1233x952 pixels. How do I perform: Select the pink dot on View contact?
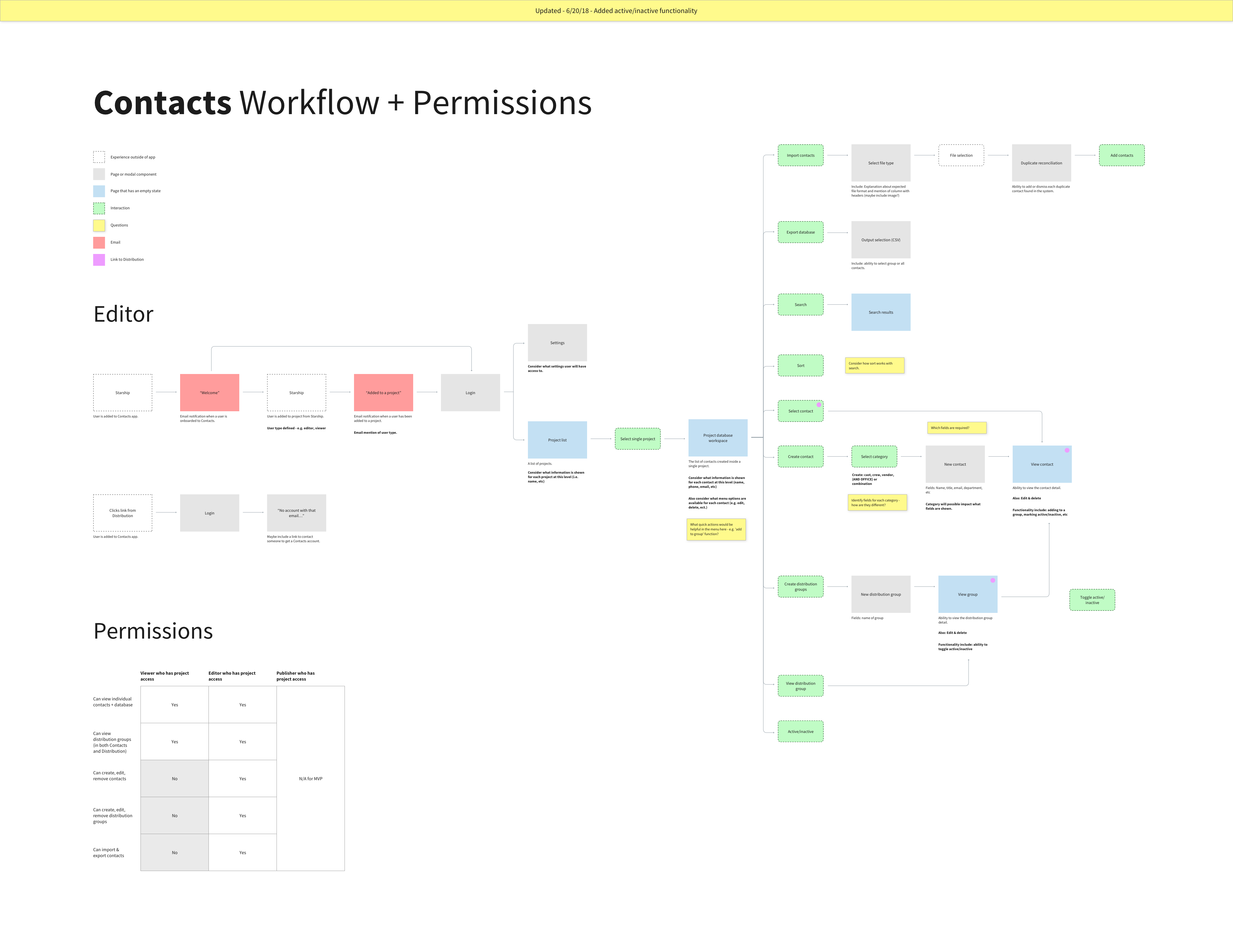click(1066, 450)
